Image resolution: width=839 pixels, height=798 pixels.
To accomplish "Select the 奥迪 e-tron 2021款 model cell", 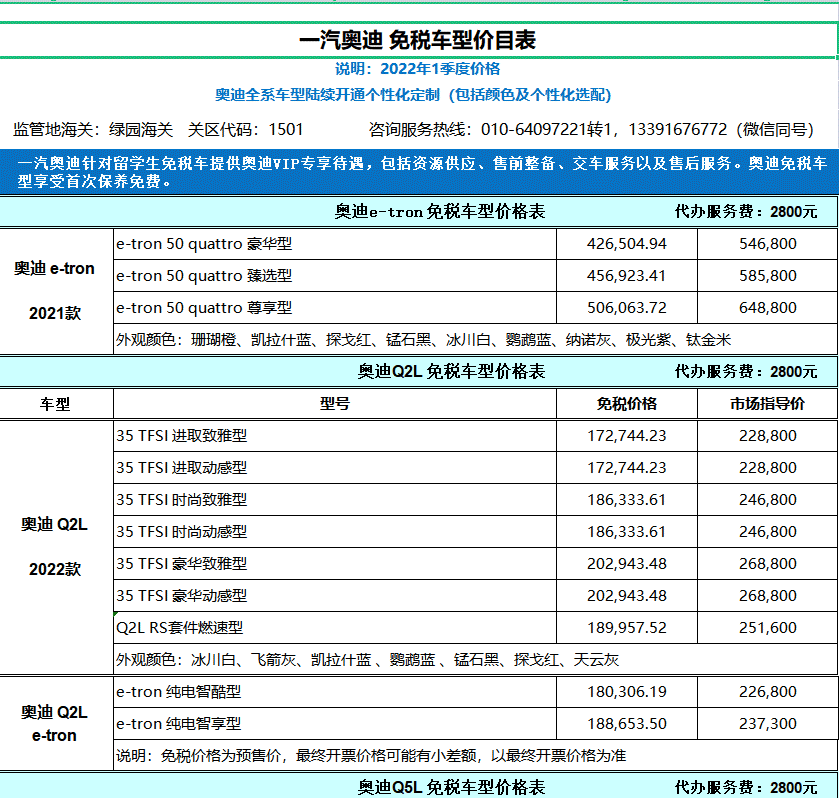I will [56, 291].
